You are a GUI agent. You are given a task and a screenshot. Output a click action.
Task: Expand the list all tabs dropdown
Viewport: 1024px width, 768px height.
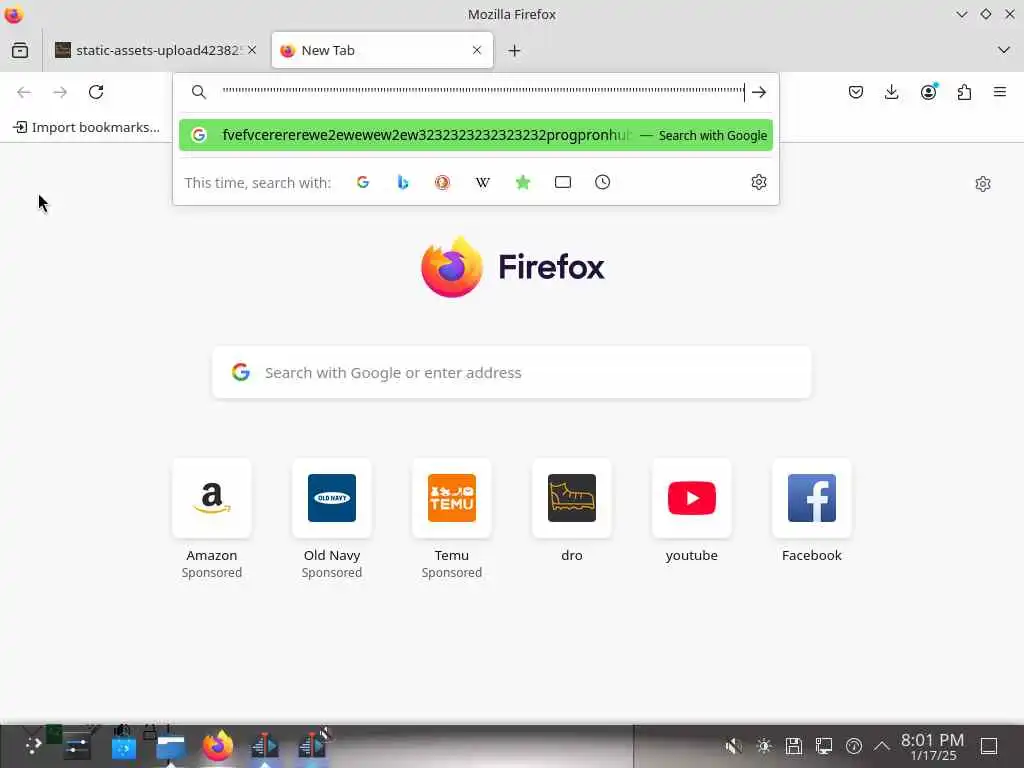point(1004,50)
